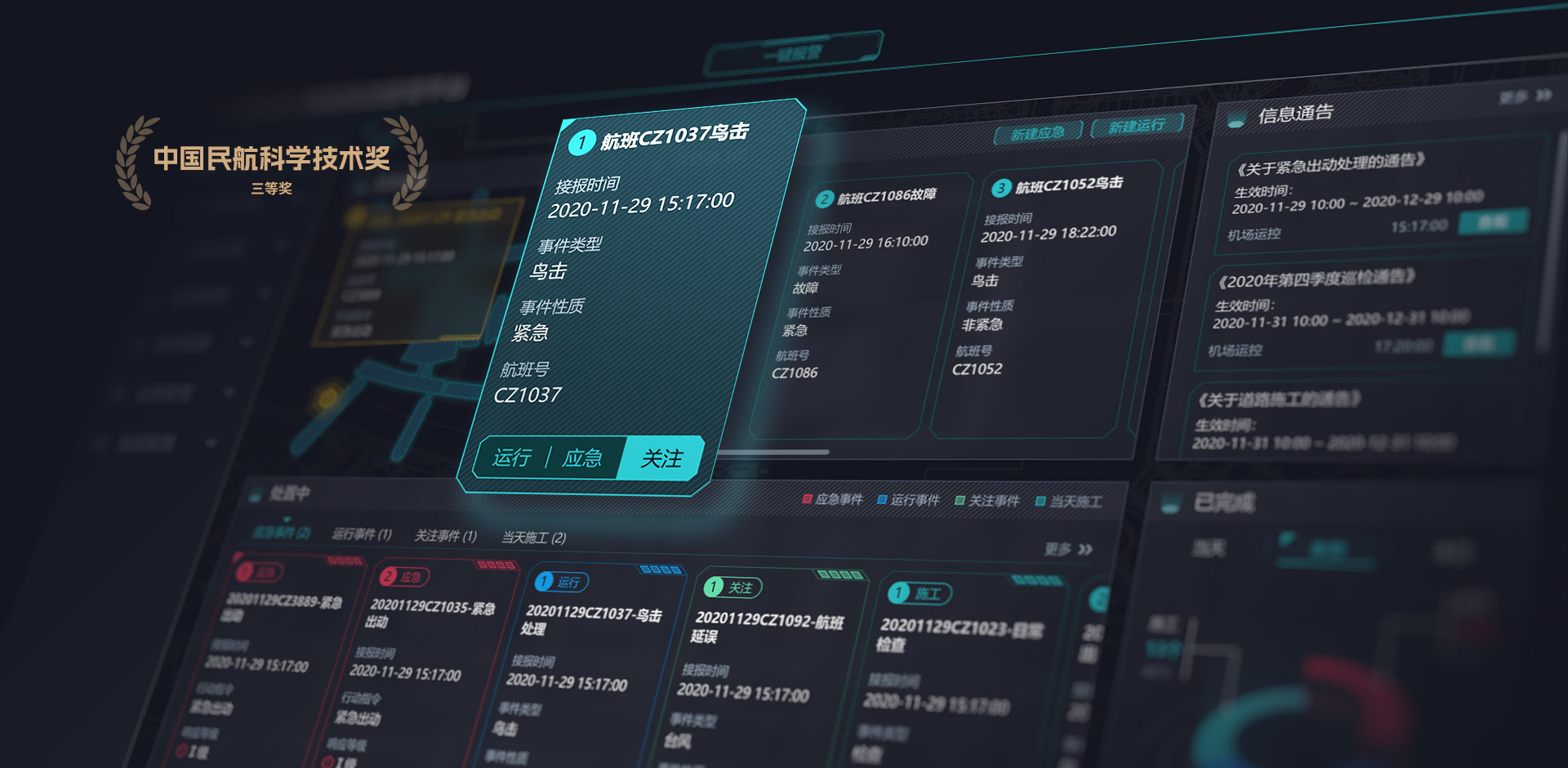Open the 航班CZ1086故障 event card
The width and height of the screenshot is (1568, 768).
coord(862,306)
